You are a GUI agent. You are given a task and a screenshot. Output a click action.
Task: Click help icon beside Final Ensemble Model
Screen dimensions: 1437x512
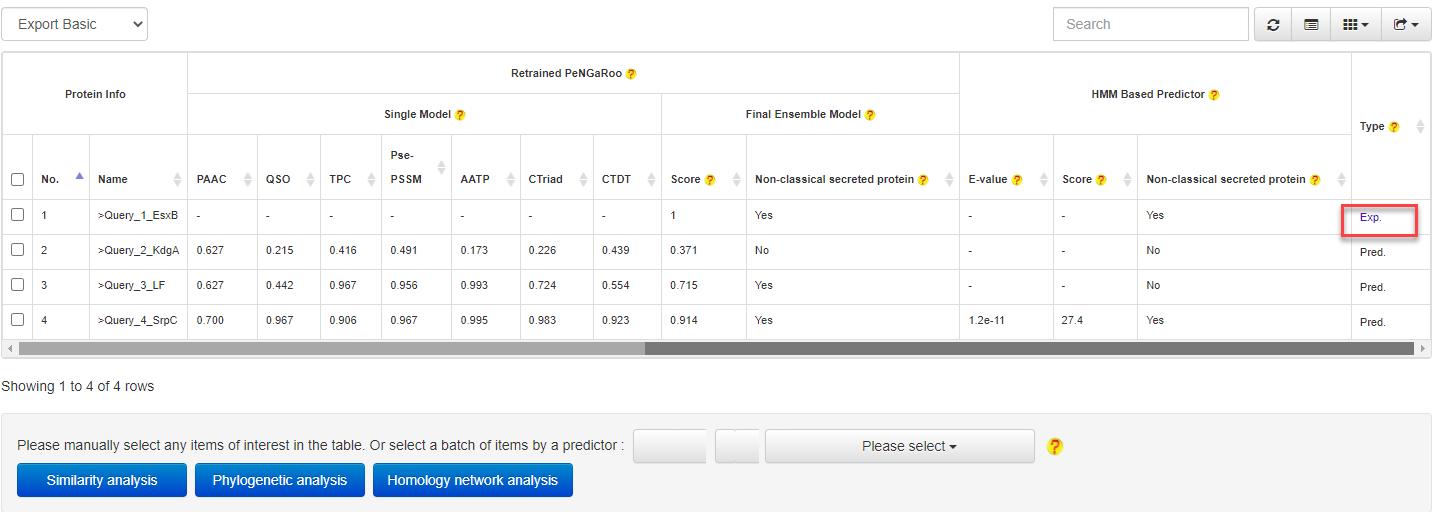pos(870,115)
